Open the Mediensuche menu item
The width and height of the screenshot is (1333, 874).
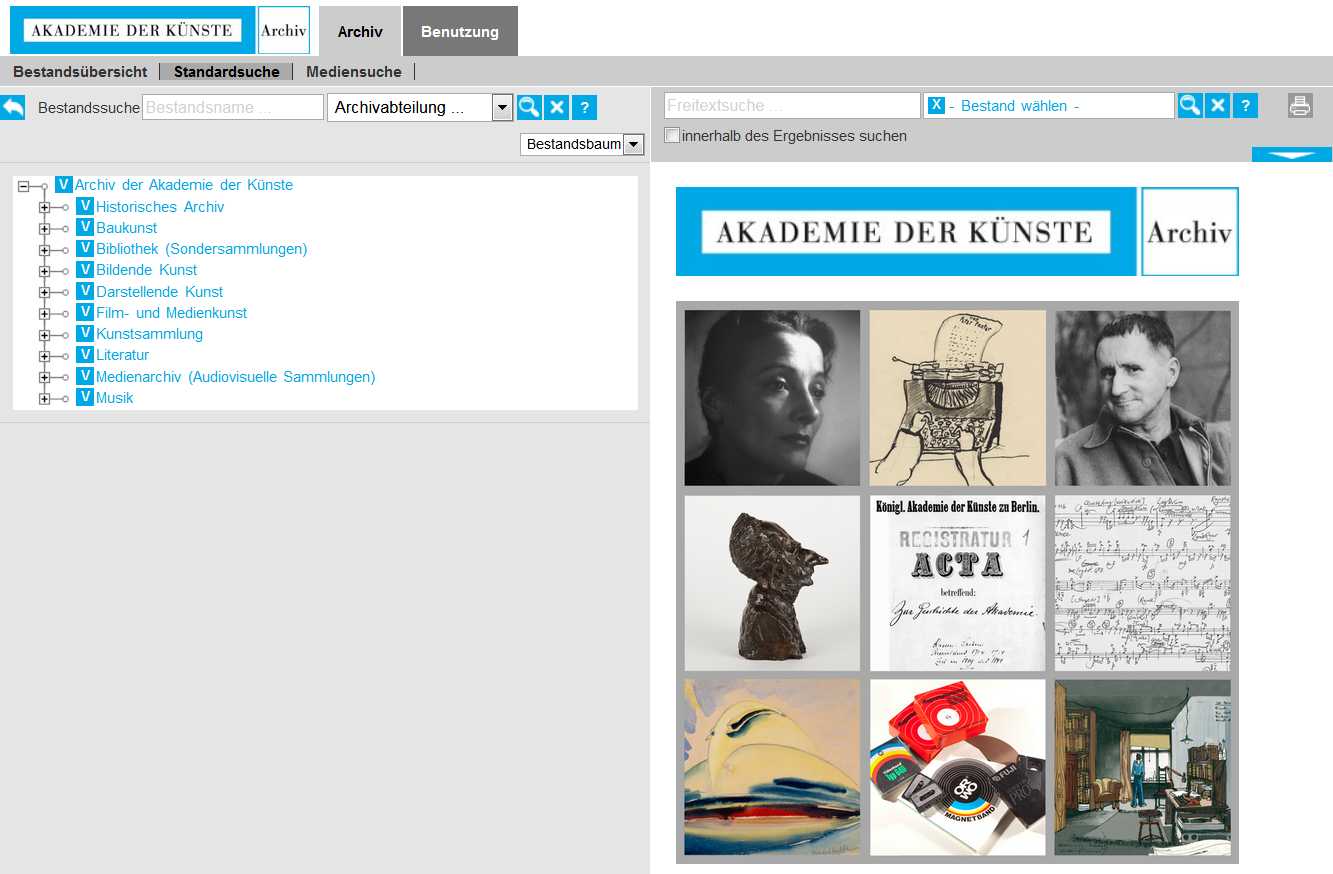[x=354, y=72]
